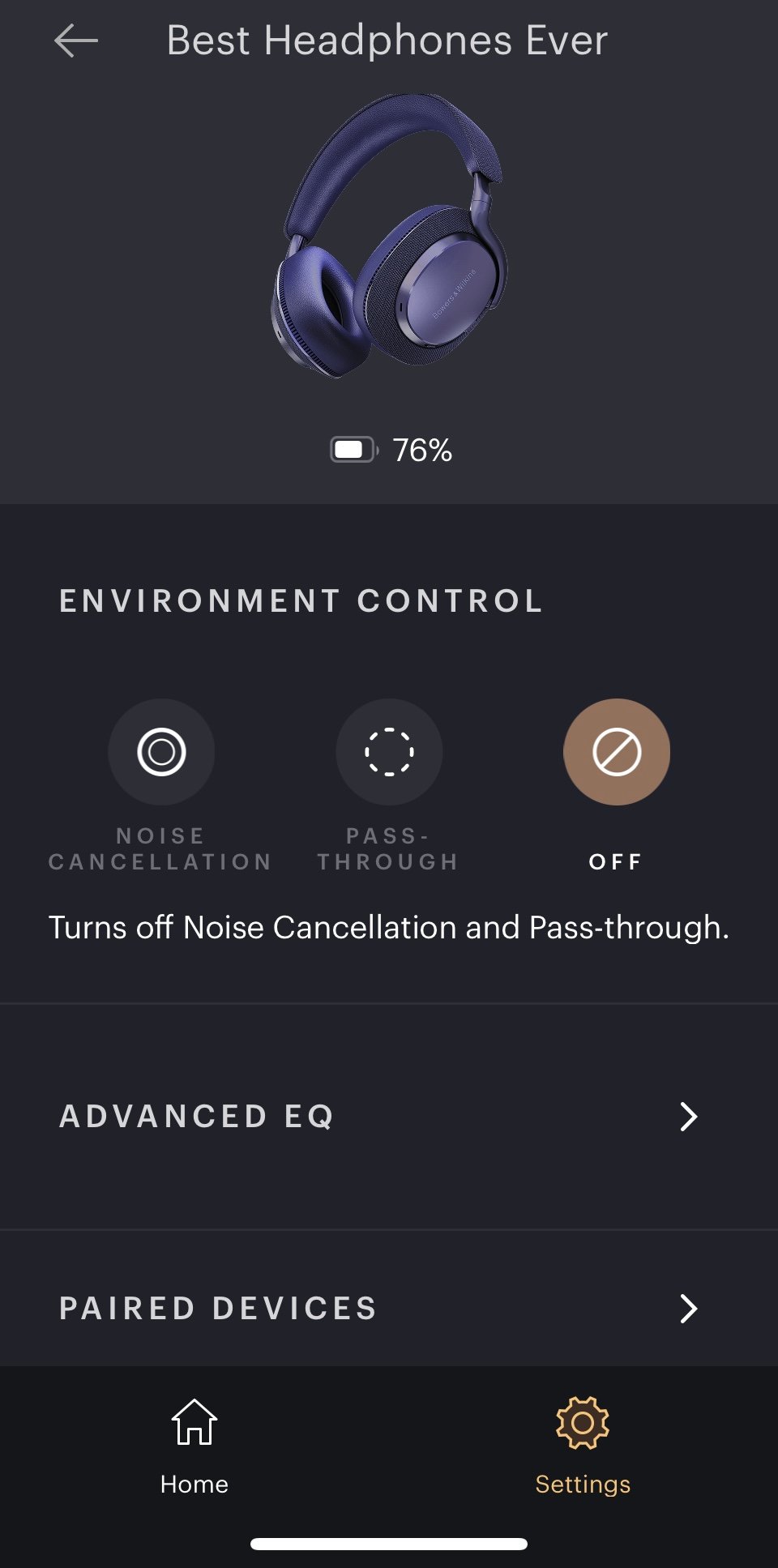Tap the 76% battery percentage text

coord(422,451)
